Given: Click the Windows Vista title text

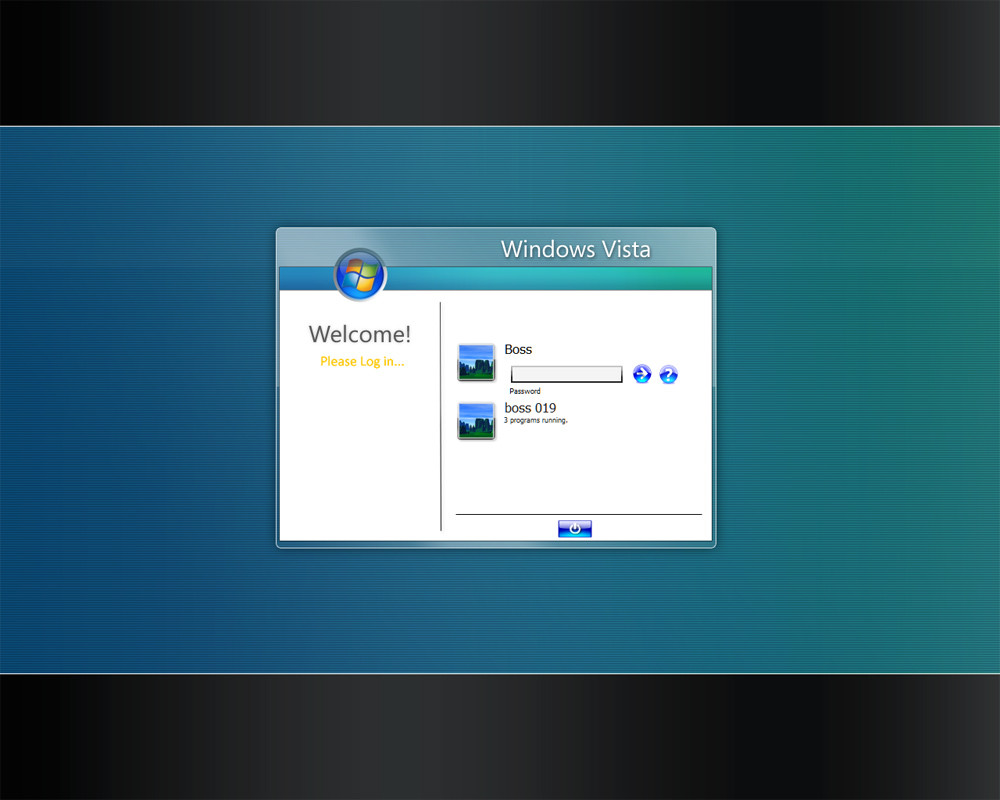Looking at the screenshot, I should point(576,249).
